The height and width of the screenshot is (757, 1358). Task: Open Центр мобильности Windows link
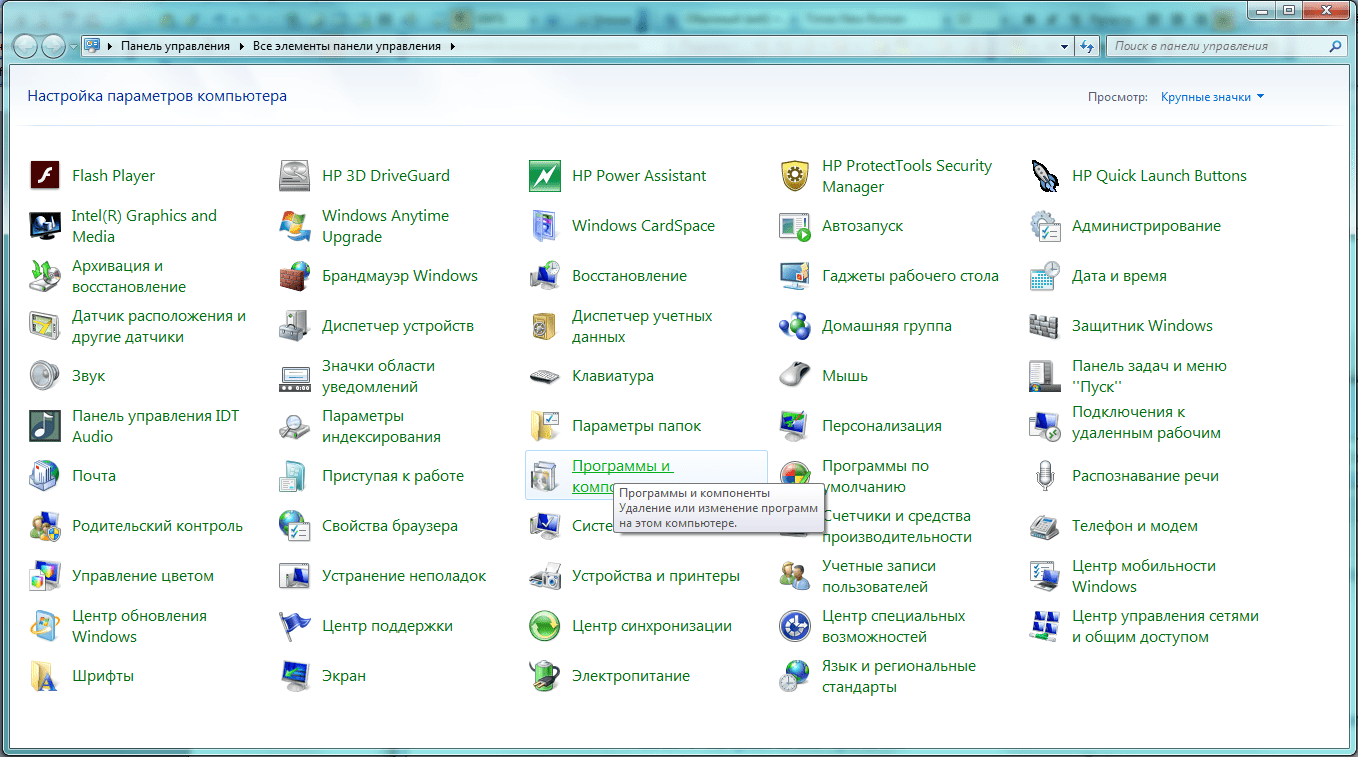click(1144, 576)
